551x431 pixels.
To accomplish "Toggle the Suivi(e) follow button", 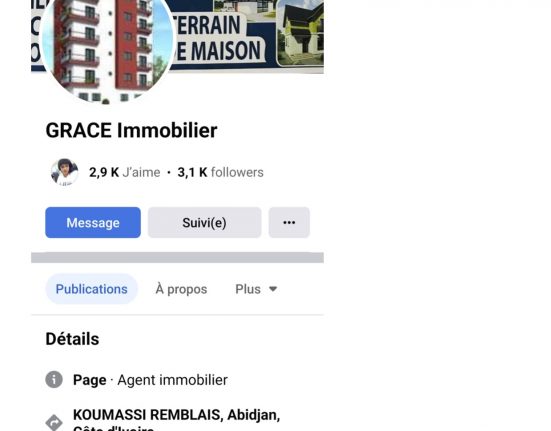I will tap(205, 222).
